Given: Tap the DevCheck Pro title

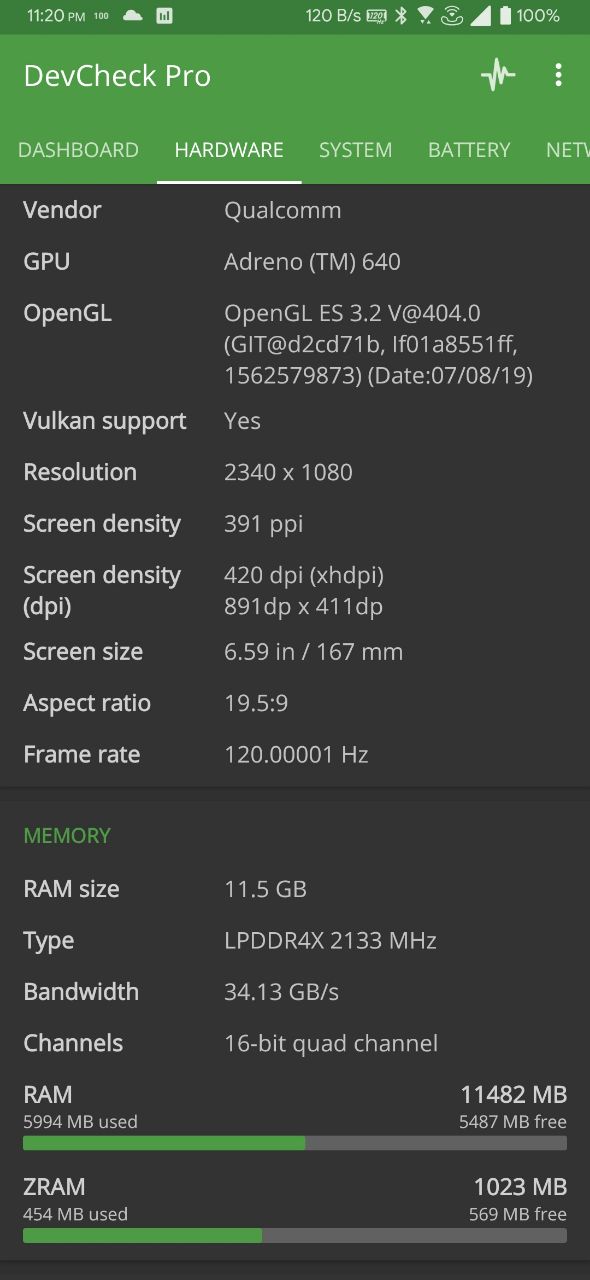Looking at the screenshot, I should pos(117,76).
